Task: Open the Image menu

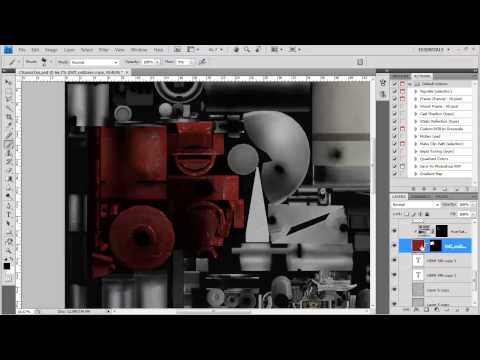Action: point(51,50)
